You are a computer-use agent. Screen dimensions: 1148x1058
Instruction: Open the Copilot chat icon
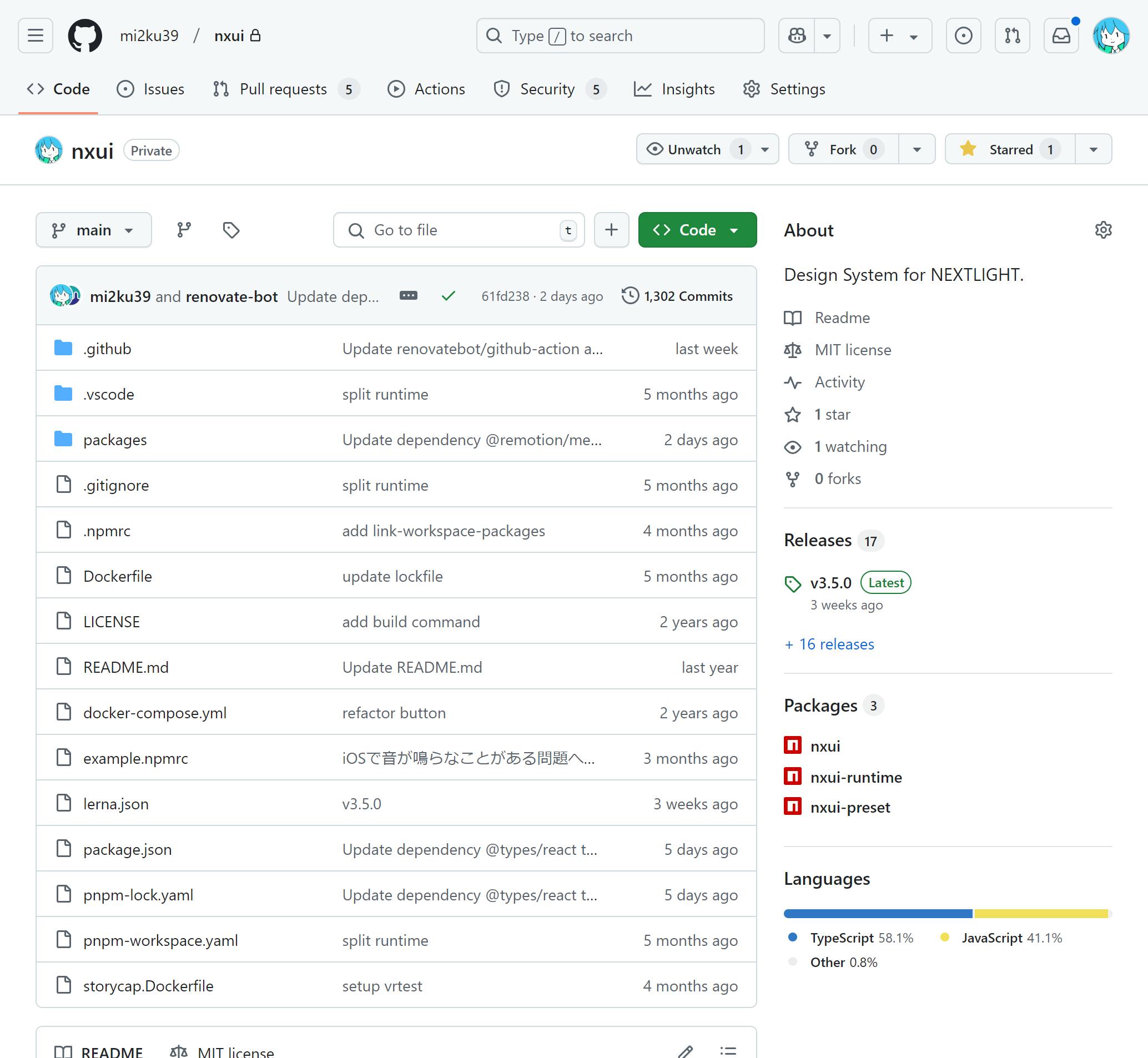tap(797, 36)
